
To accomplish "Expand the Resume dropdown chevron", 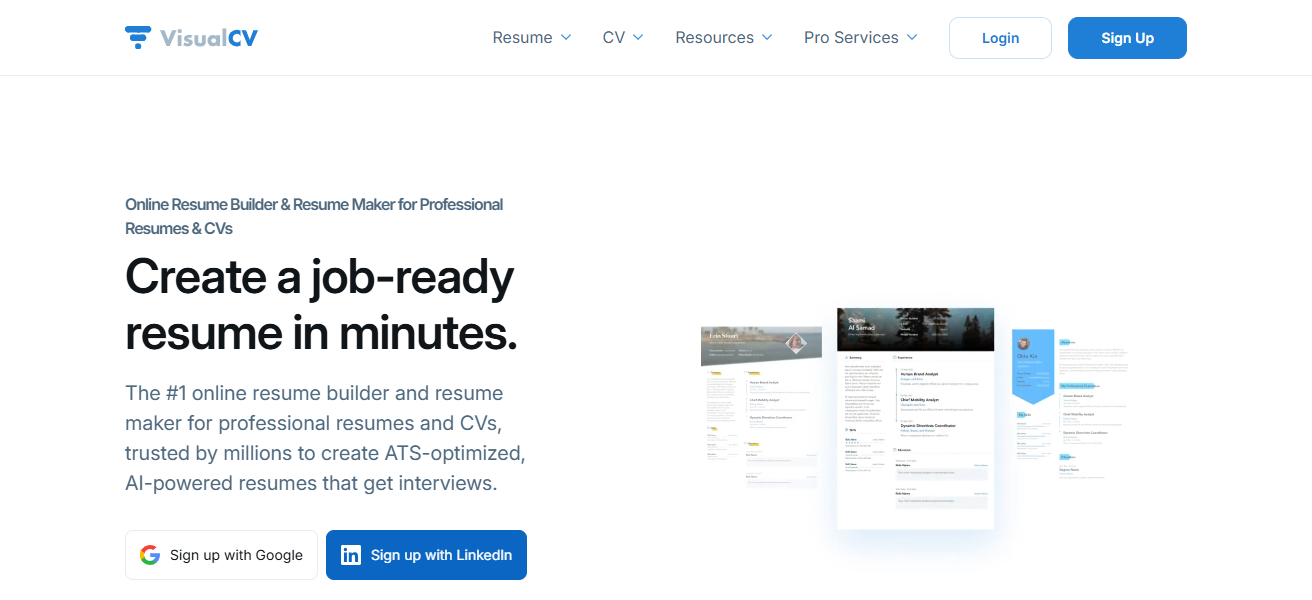I will (x=566, y=38).
